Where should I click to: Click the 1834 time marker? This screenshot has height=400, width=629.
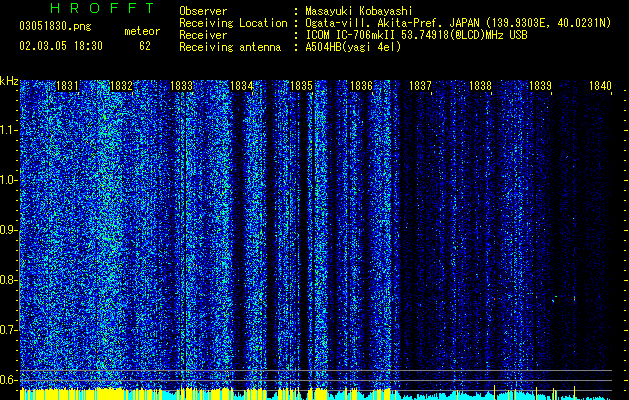coord(241,85)
